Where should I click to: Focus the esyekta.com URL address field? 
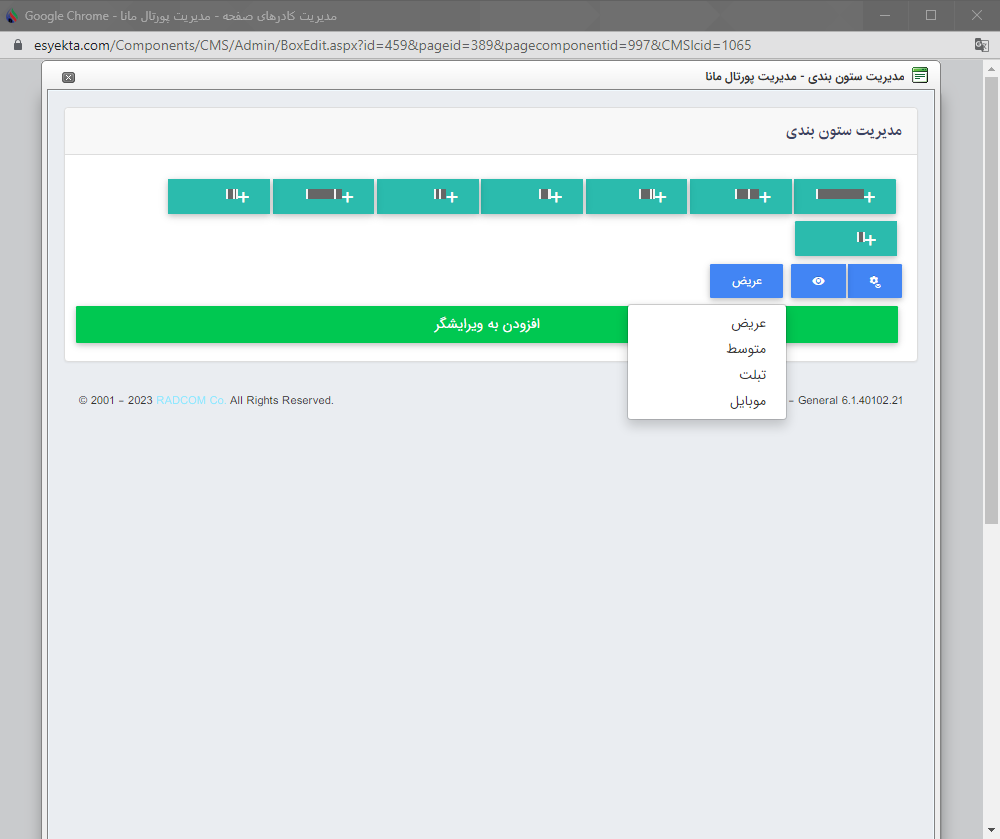click(400, 45)
